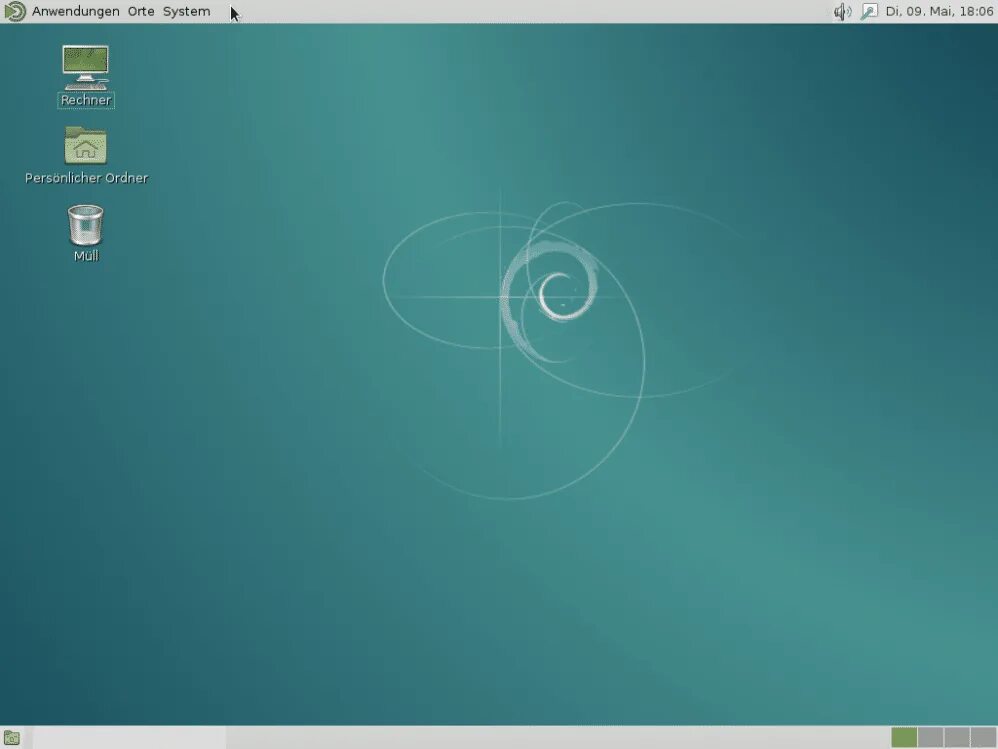Click the magnifier screenshot icon in the tray

click(x=868, y=12)
